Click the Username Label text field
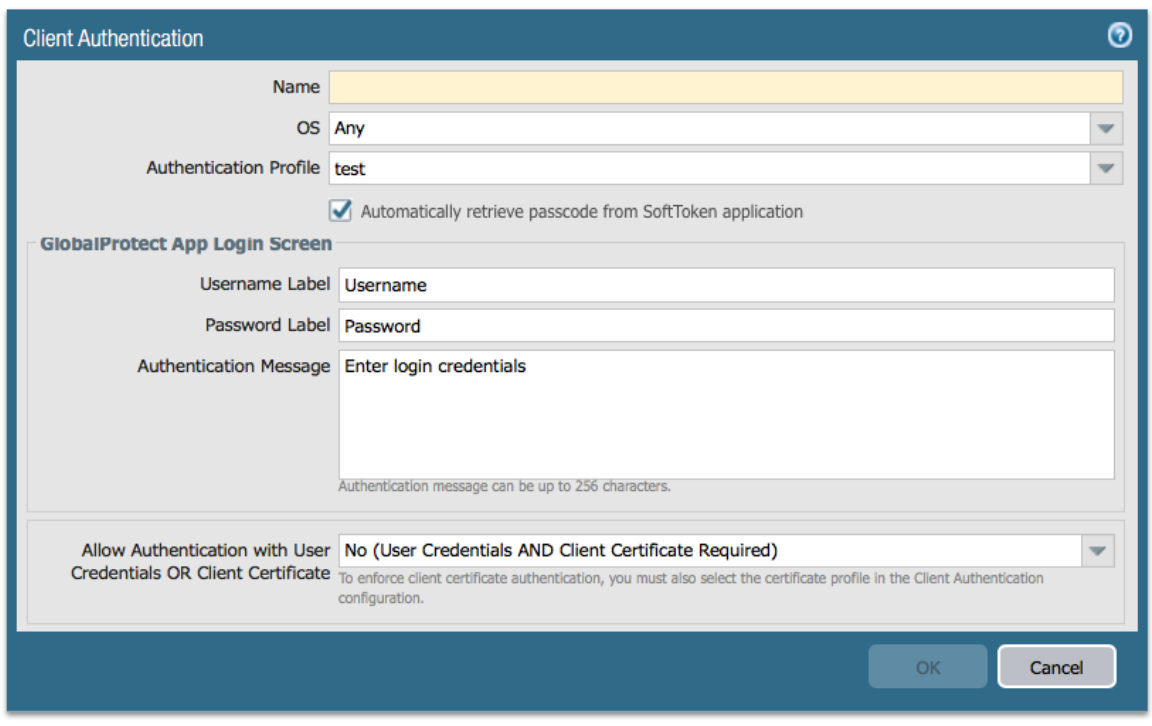The width and height of the screenshot is (1152, 726). tap(725, 285)
